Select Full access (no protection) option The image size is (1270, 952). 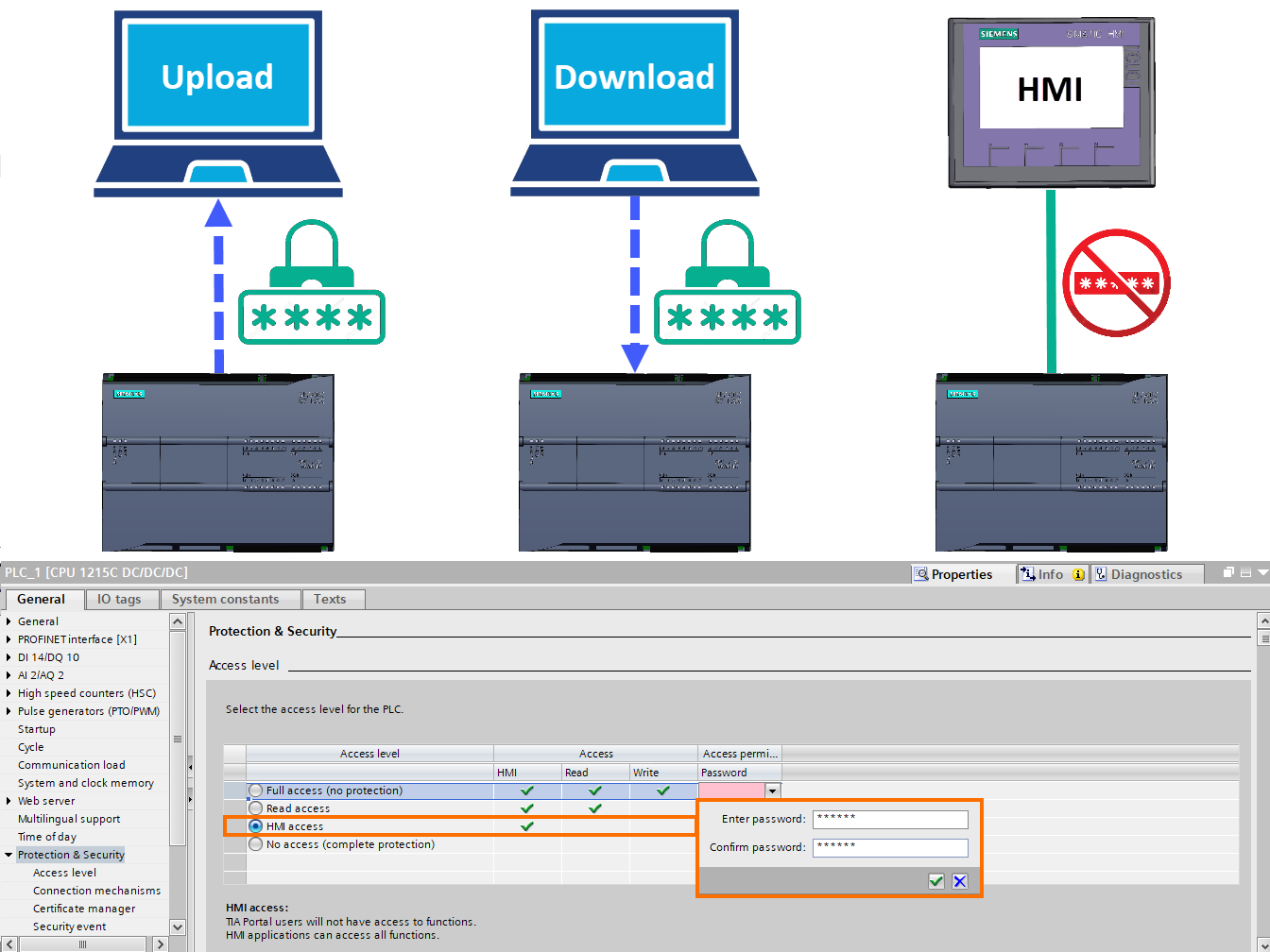[x=255, y=790]
